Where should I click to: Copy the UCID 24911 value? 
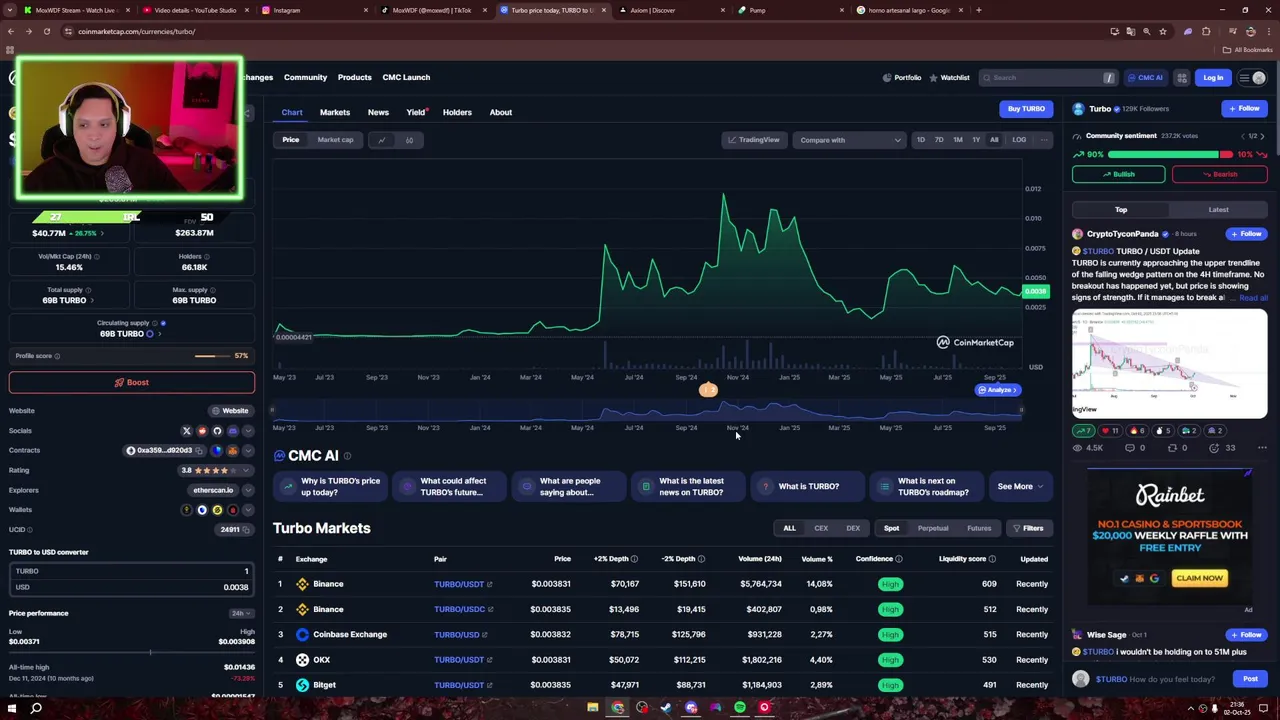pyautogui.click(x=248, y=530)
